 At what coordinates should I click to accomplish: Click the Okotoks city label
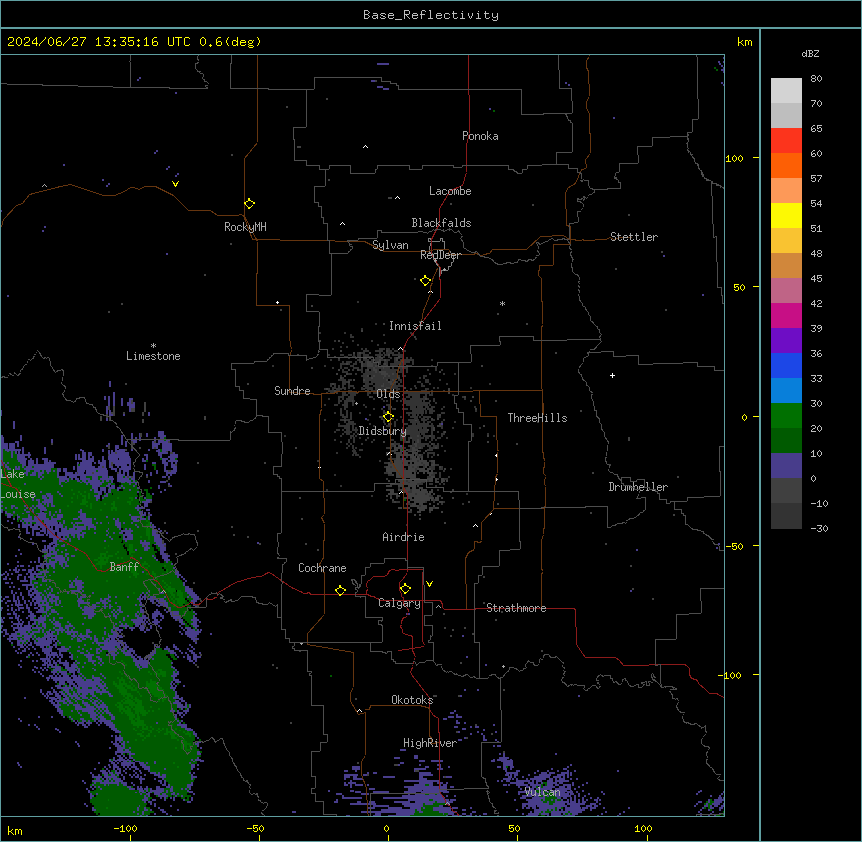pos(412,700)
